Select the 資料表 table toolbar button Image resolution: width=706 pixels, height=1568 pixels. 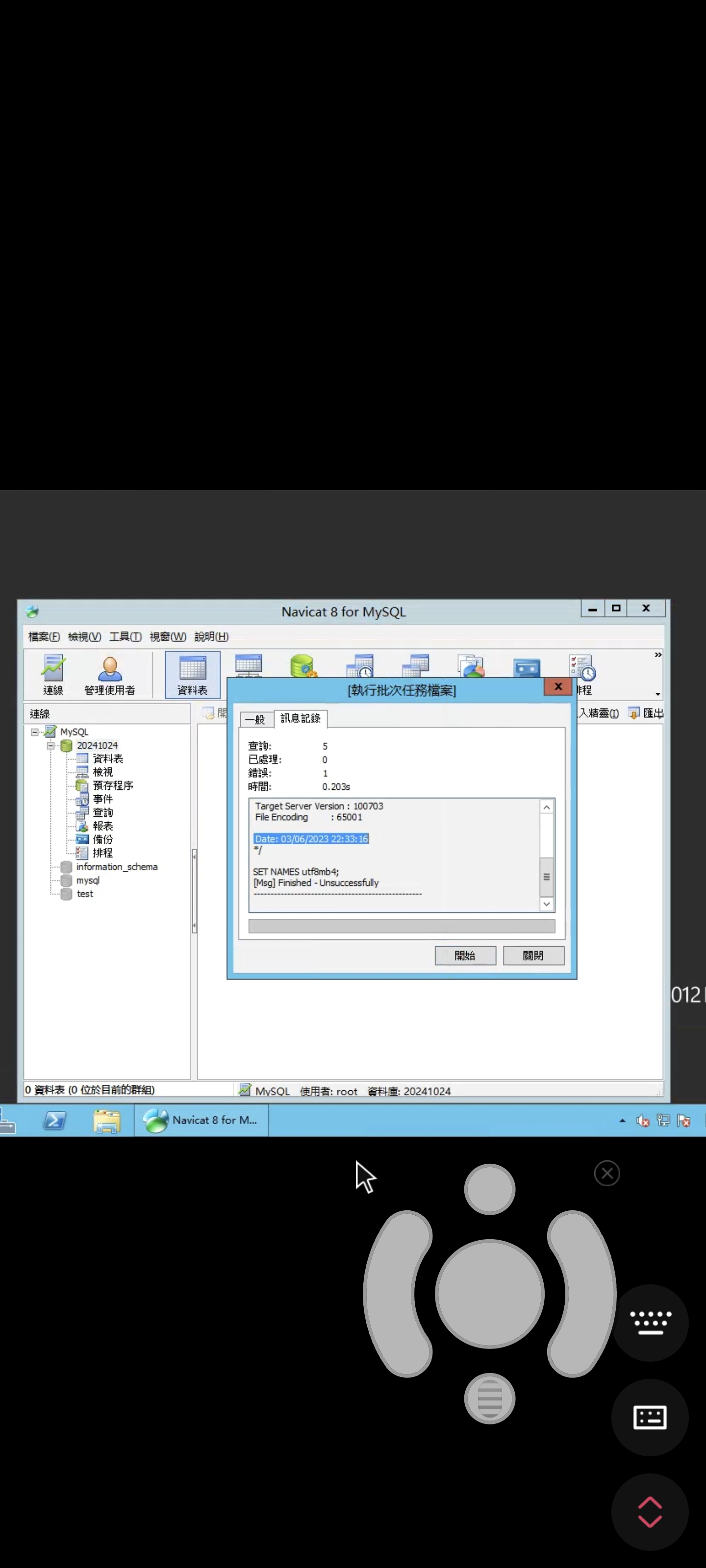click(193, 674)
